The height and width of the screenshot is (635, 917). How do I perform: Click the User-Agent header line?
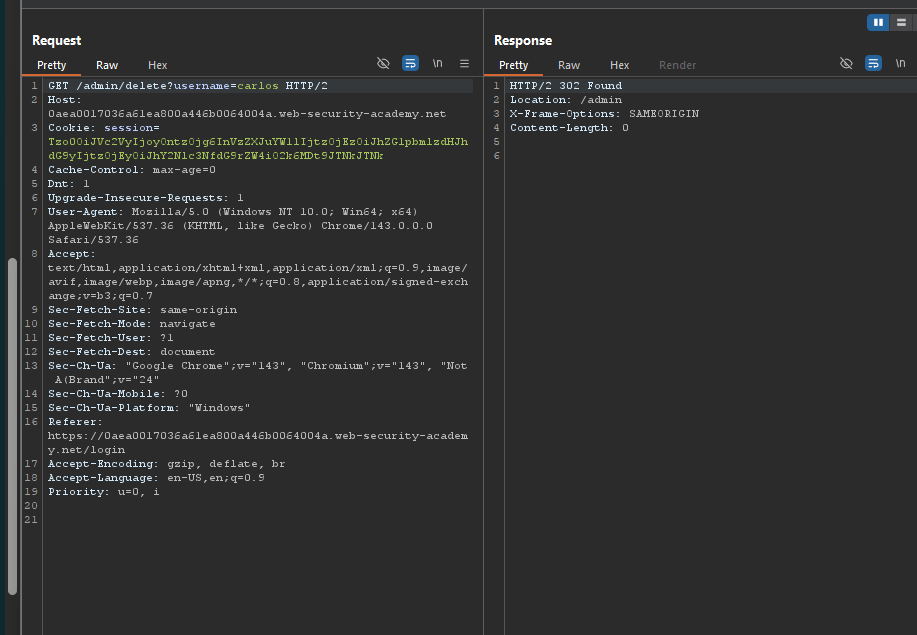click(x=240, y=226)
